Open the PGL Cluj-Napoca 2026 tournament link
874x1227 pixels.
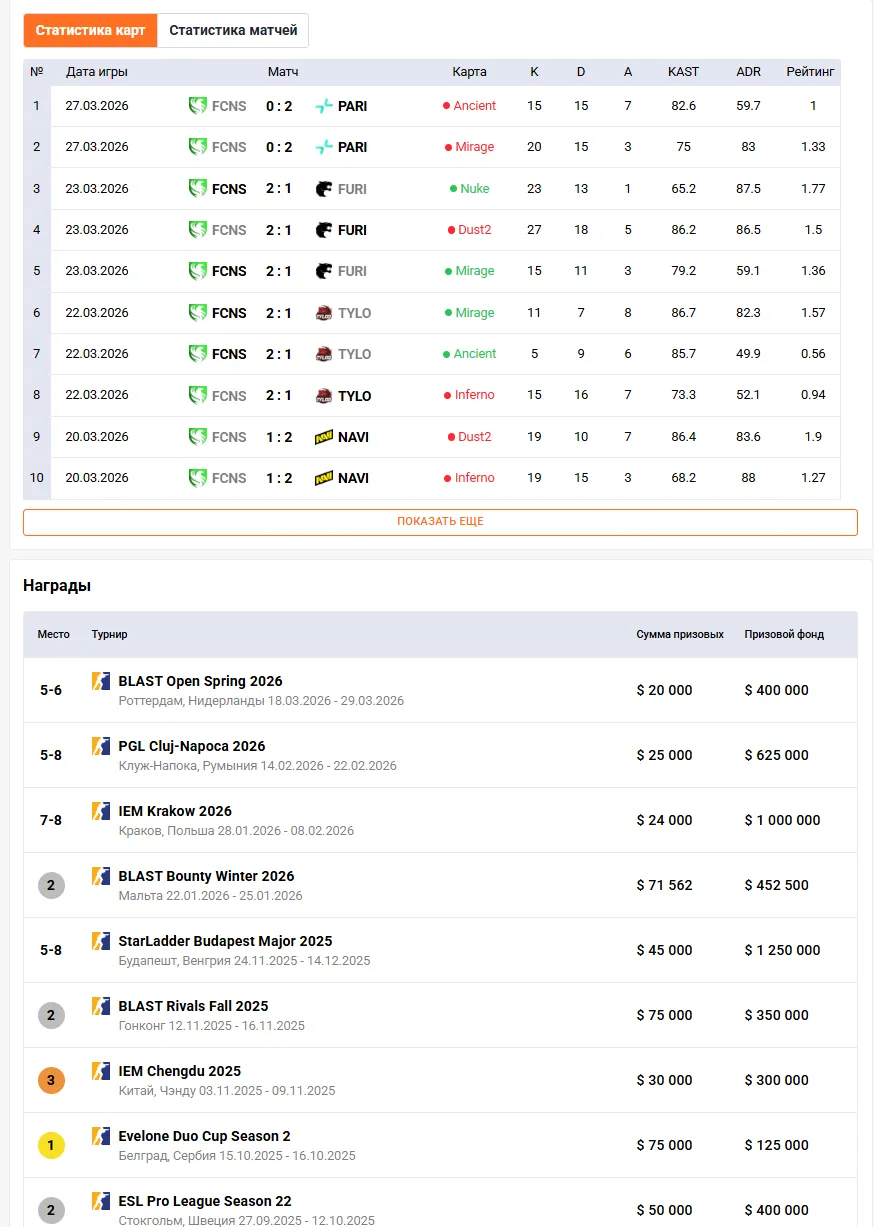192,746
